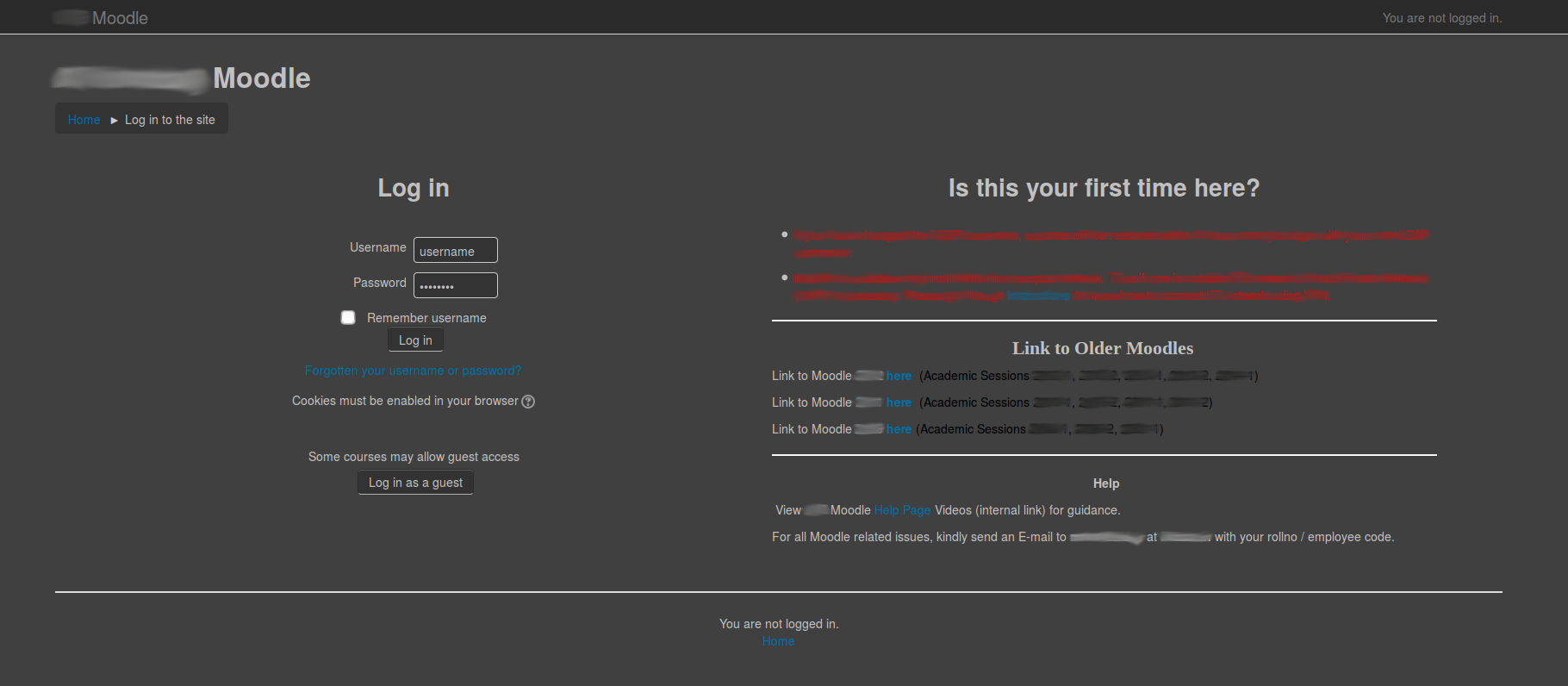Open Forgotten your username or password link

pos(413,371)
